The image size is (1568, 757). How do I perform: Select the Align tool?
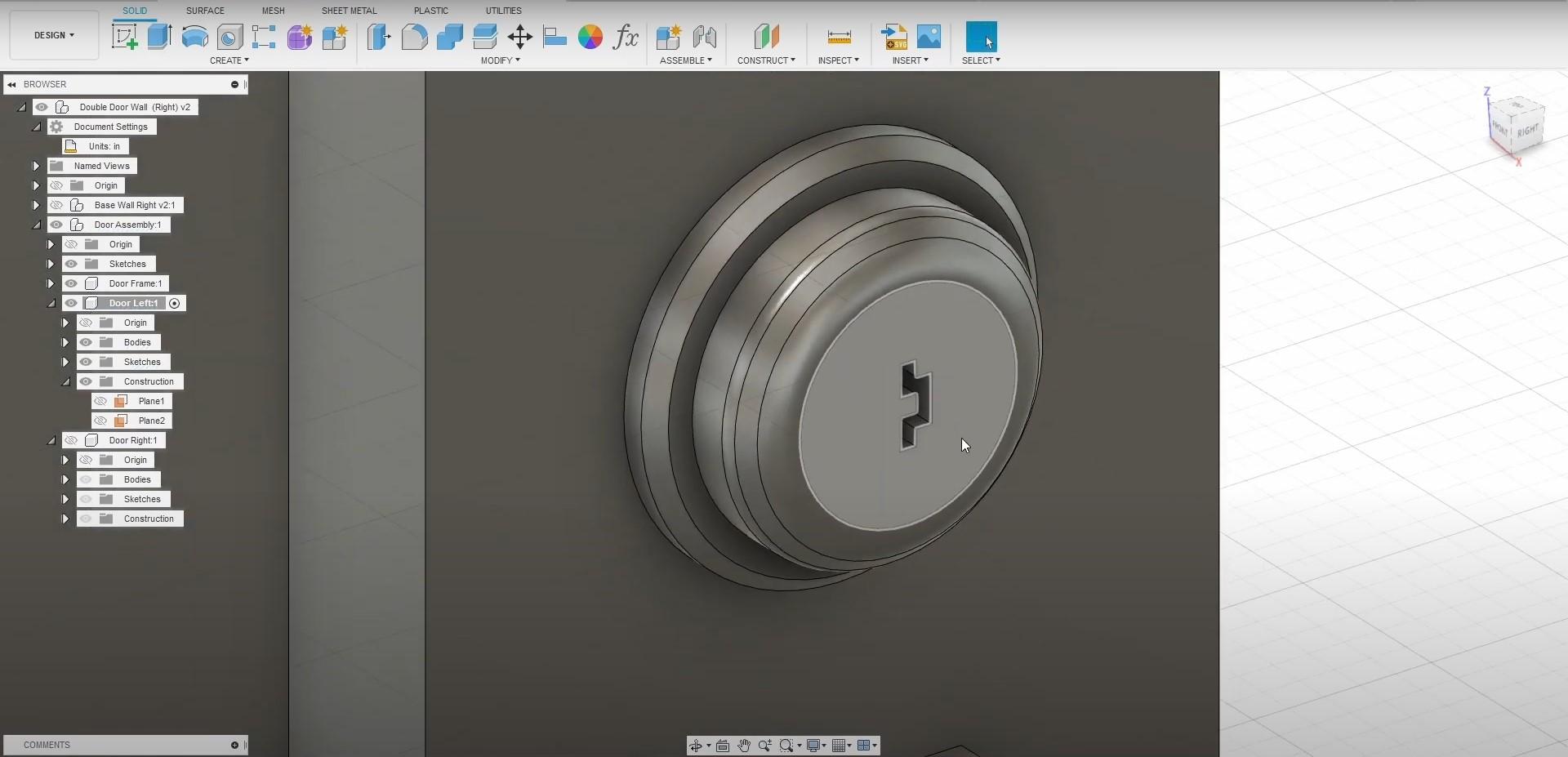tap(555, 37)
